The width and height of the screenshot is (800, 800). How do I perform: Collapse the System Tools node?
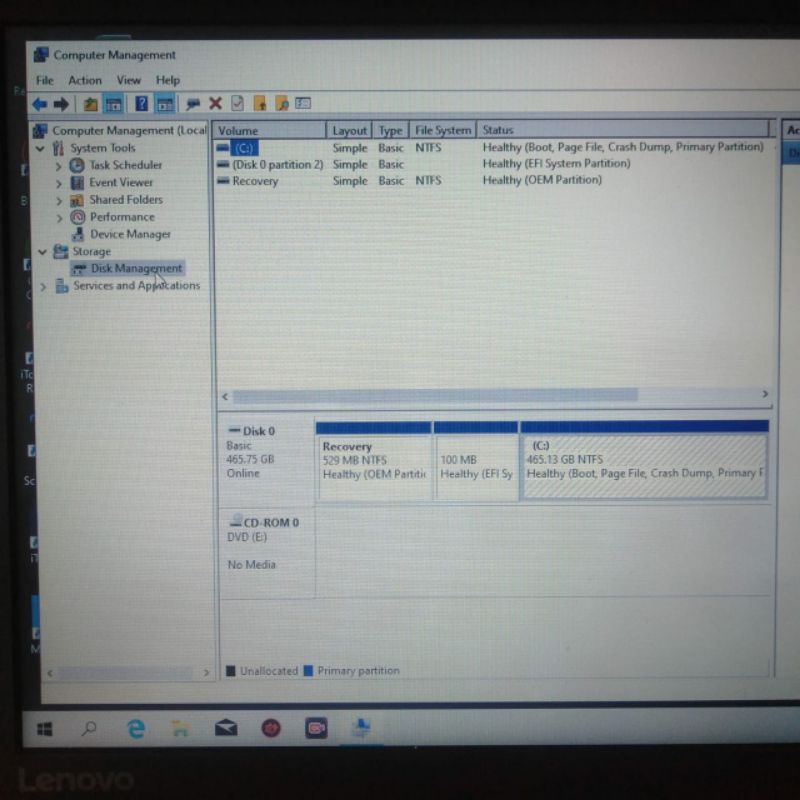40,148
